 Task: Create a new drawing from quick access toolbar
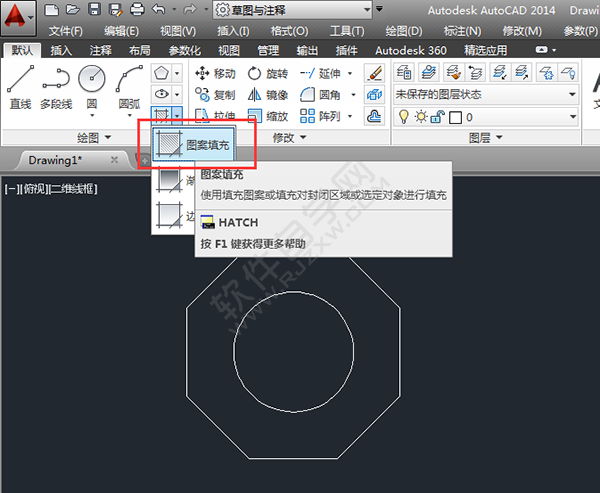tap(52, 9)
